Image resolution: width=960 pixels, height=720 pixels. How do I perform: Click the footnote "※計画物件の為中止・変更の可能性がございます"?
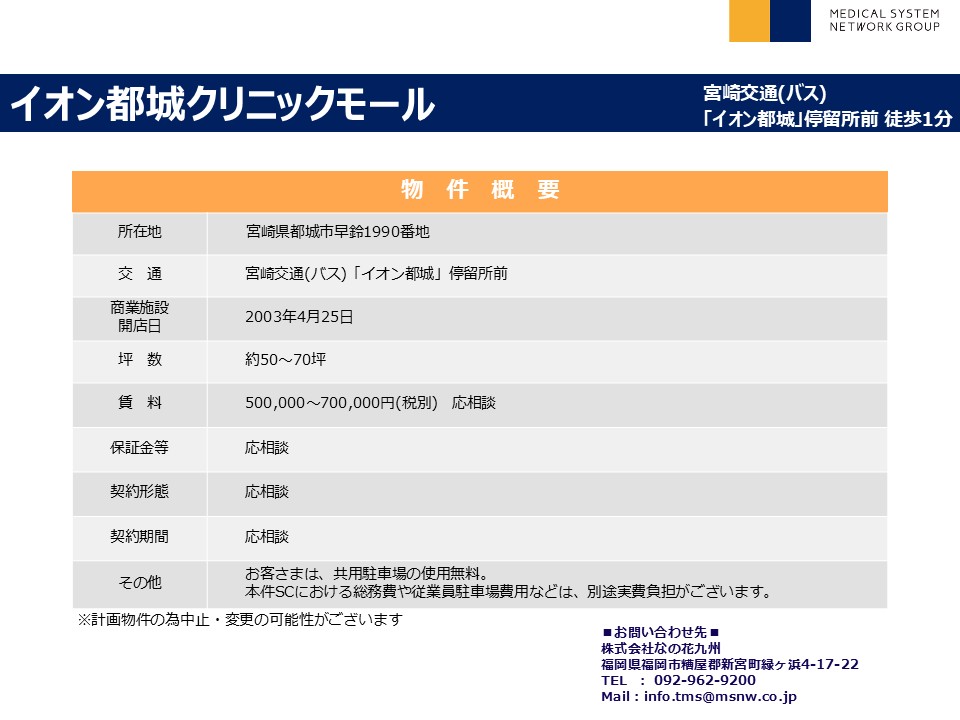tap(239, 620)
